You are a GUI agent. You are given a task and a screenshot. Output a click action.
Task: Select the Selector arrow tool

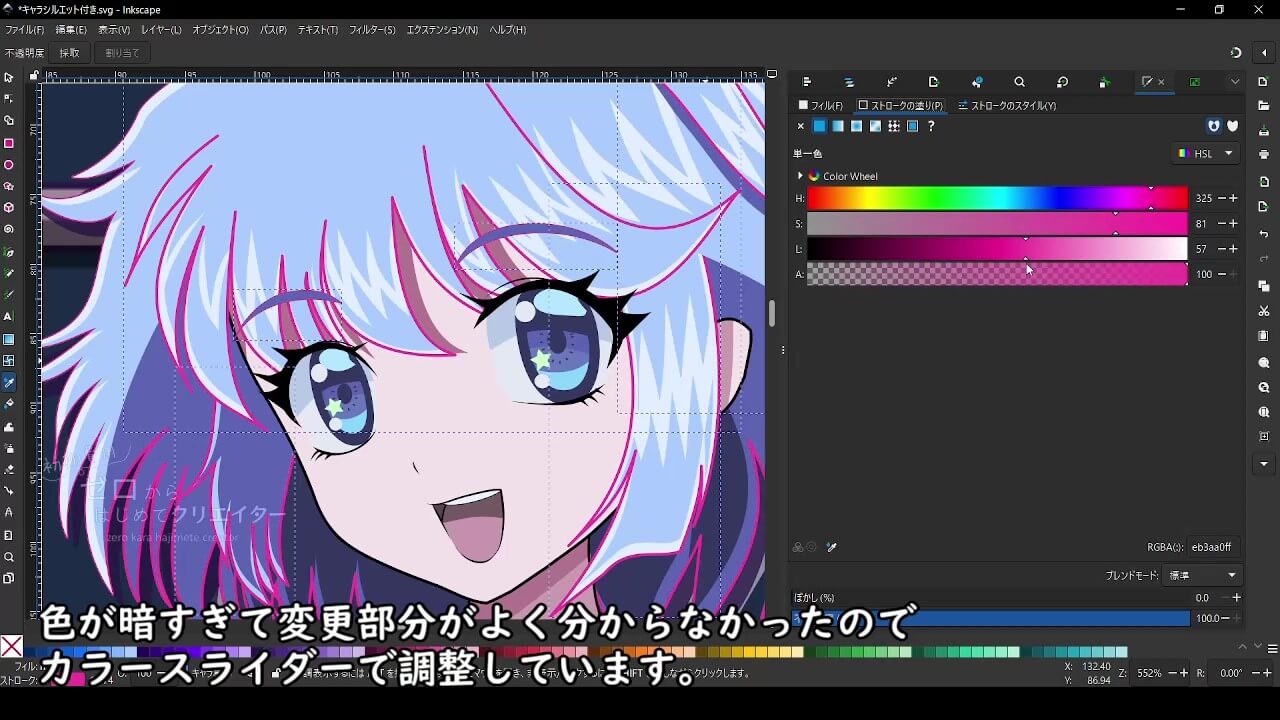(8, 77)
